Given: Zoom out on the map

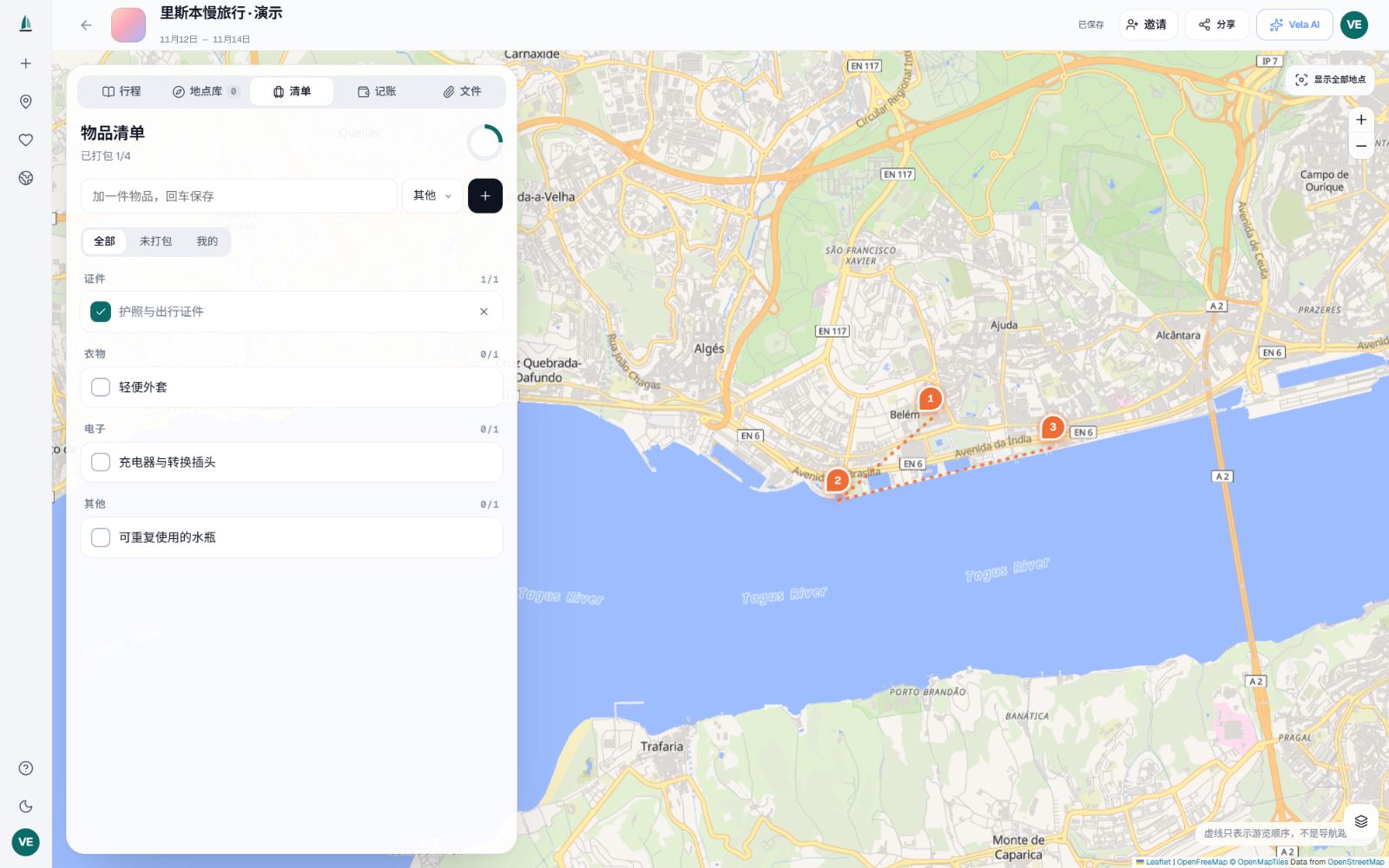Looking at the screenshot, I should [1361, 146].
